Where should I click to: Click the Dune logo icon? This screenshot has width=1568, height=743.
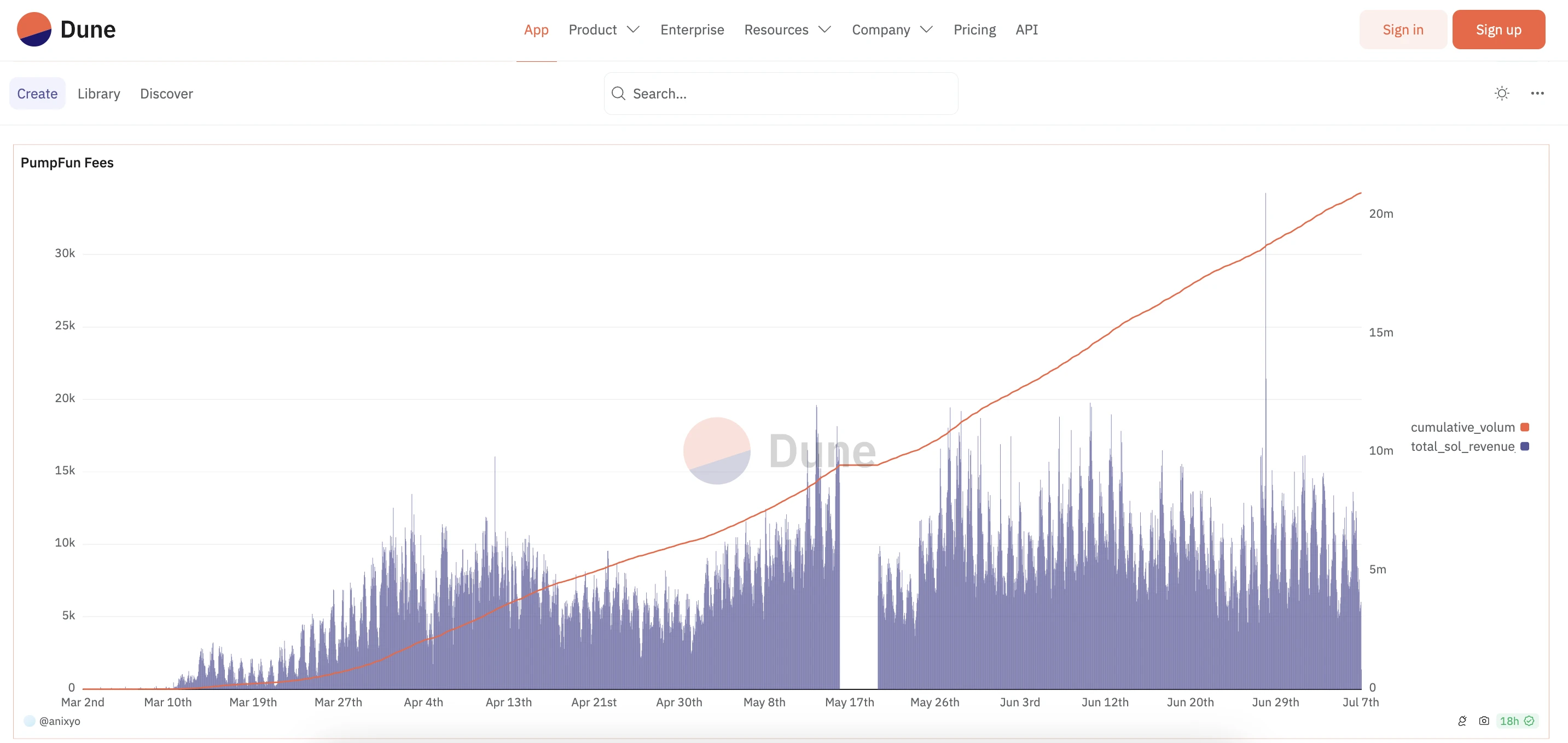pos(34,29)
